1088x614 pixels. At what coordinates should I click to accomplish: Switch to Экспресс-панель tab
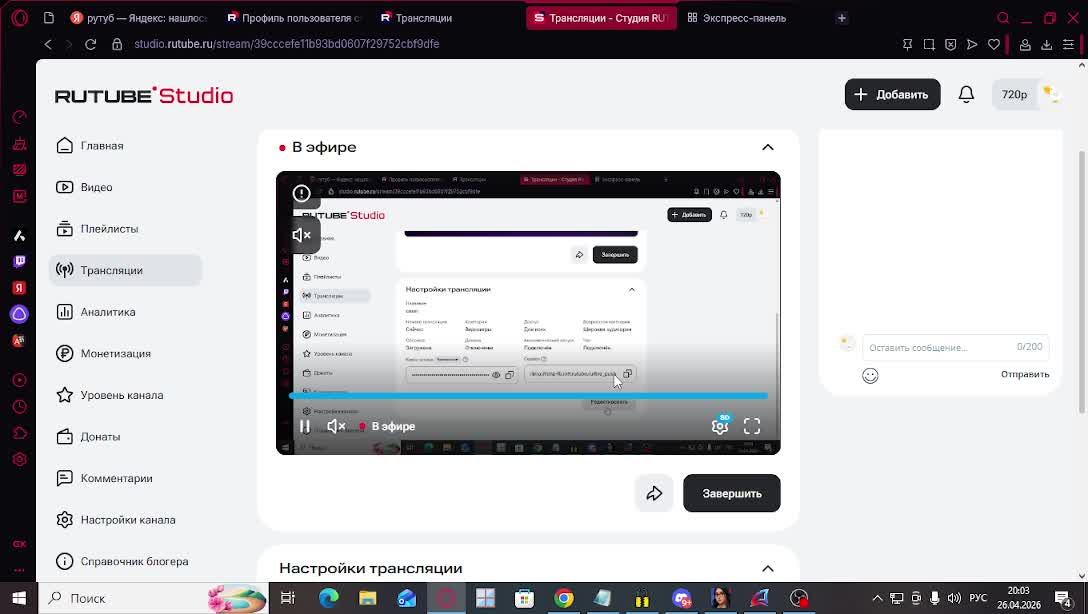point(737,18)
